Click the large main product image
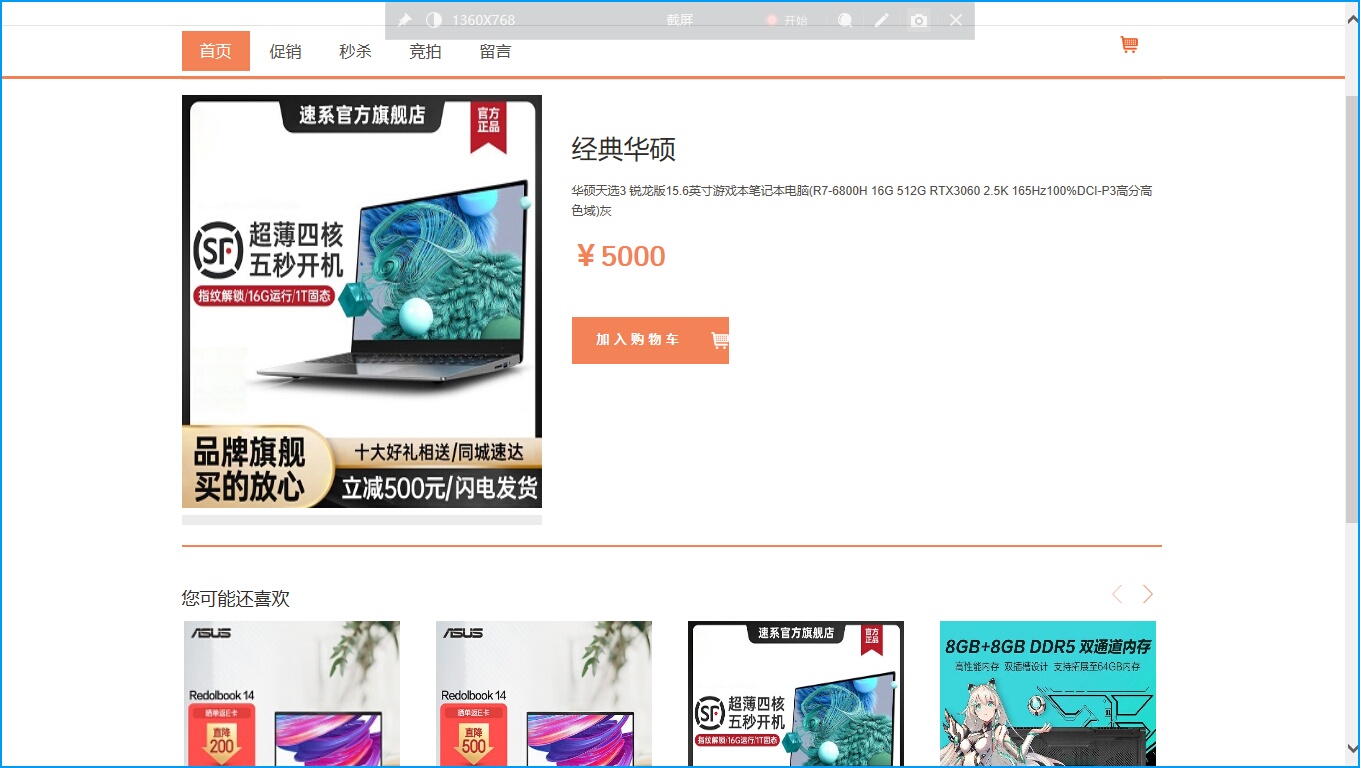 (x=362, y=301)
